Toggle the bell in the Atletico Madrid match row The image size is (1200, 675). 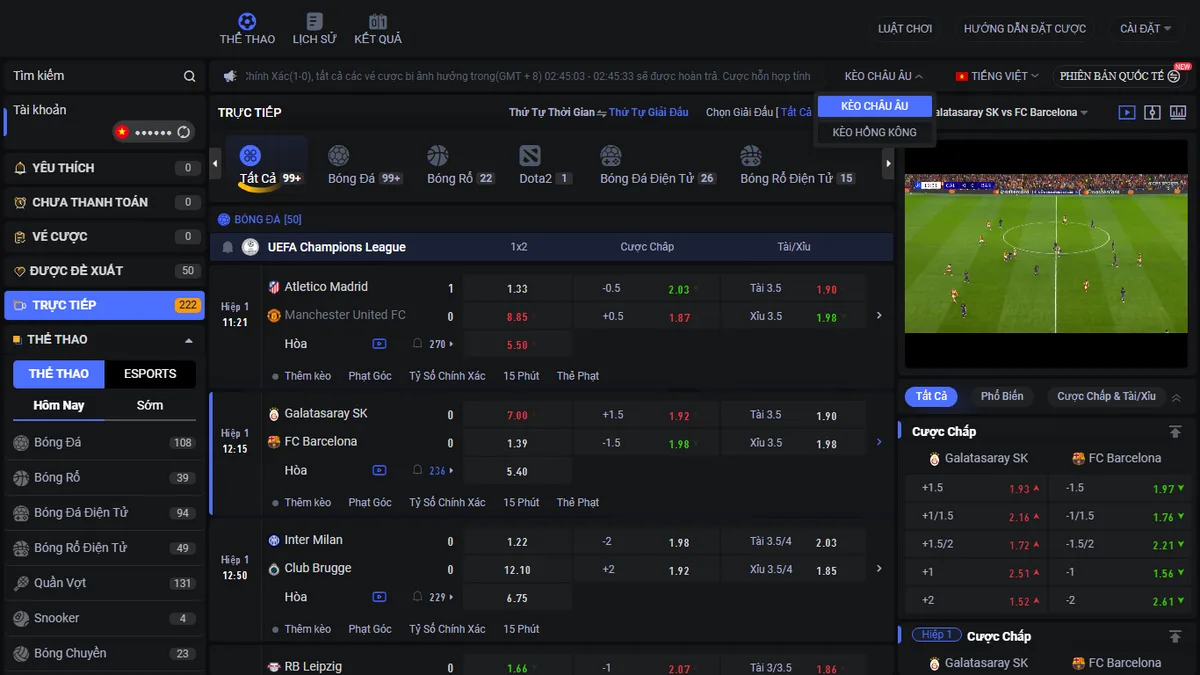pyautogui.click(x=418, y=344)
